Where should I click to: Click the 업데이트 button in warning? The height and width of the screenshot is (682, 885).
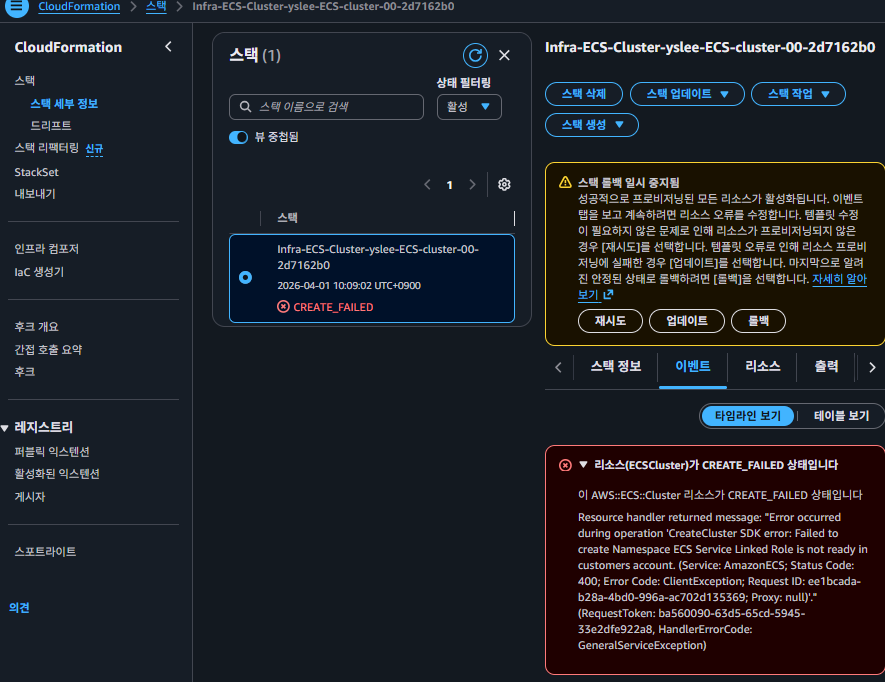click(687, 321)
